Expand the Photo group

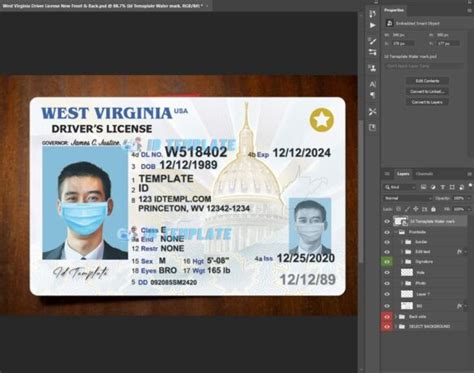402,283
